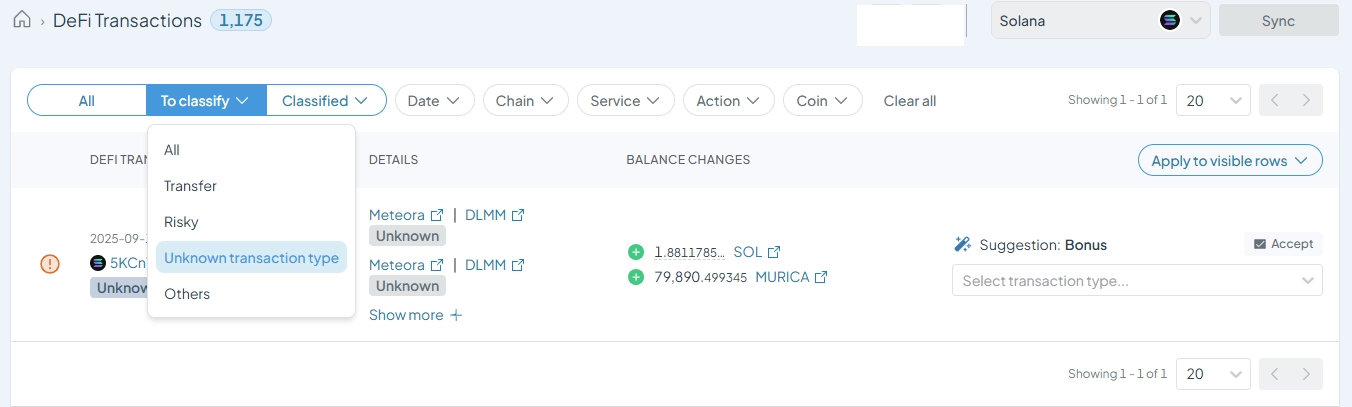Click Show more details link

[406, 315]
